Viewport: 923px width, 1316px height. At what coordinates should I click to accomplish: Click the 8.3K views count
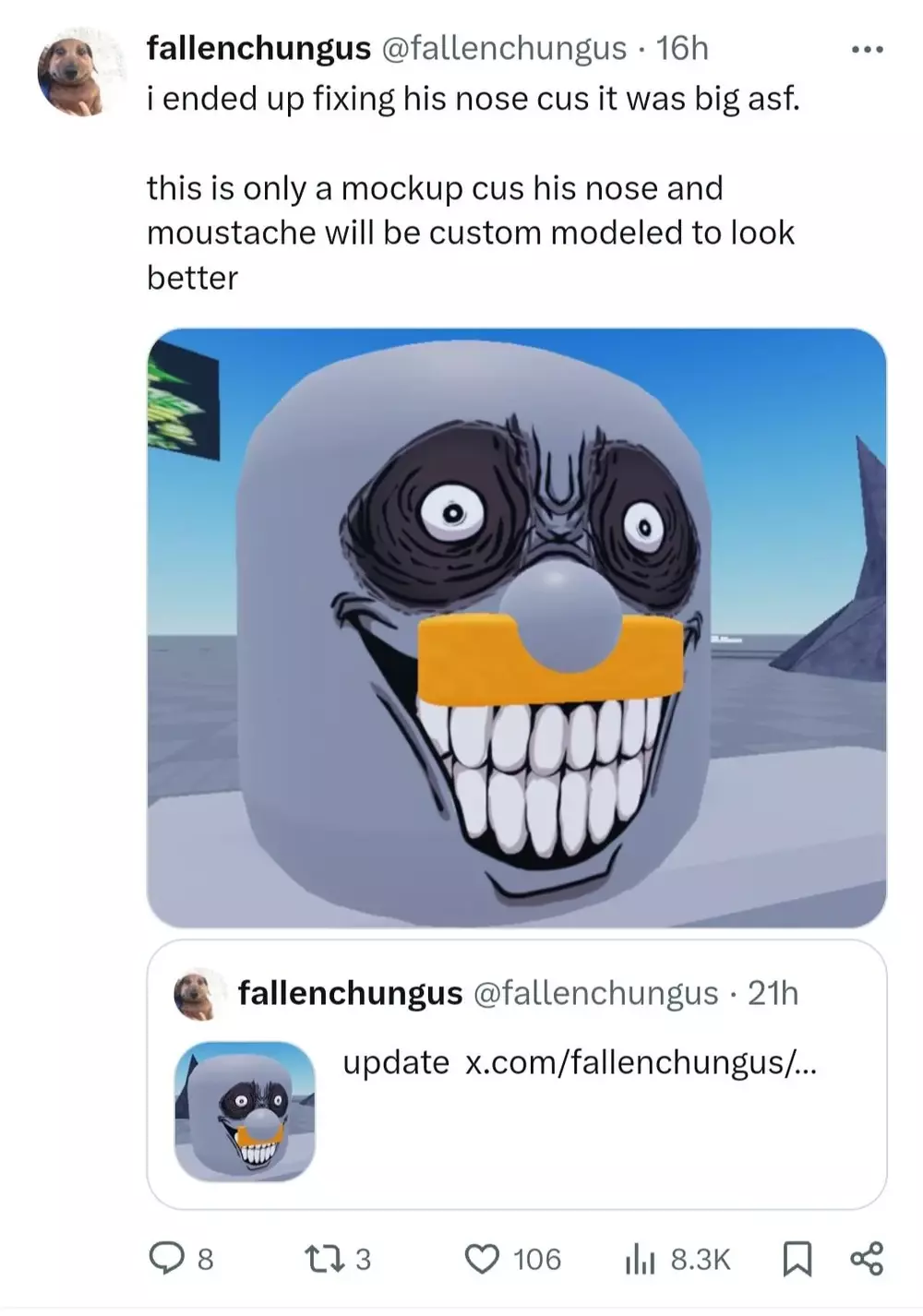[x=701, y=1259]
